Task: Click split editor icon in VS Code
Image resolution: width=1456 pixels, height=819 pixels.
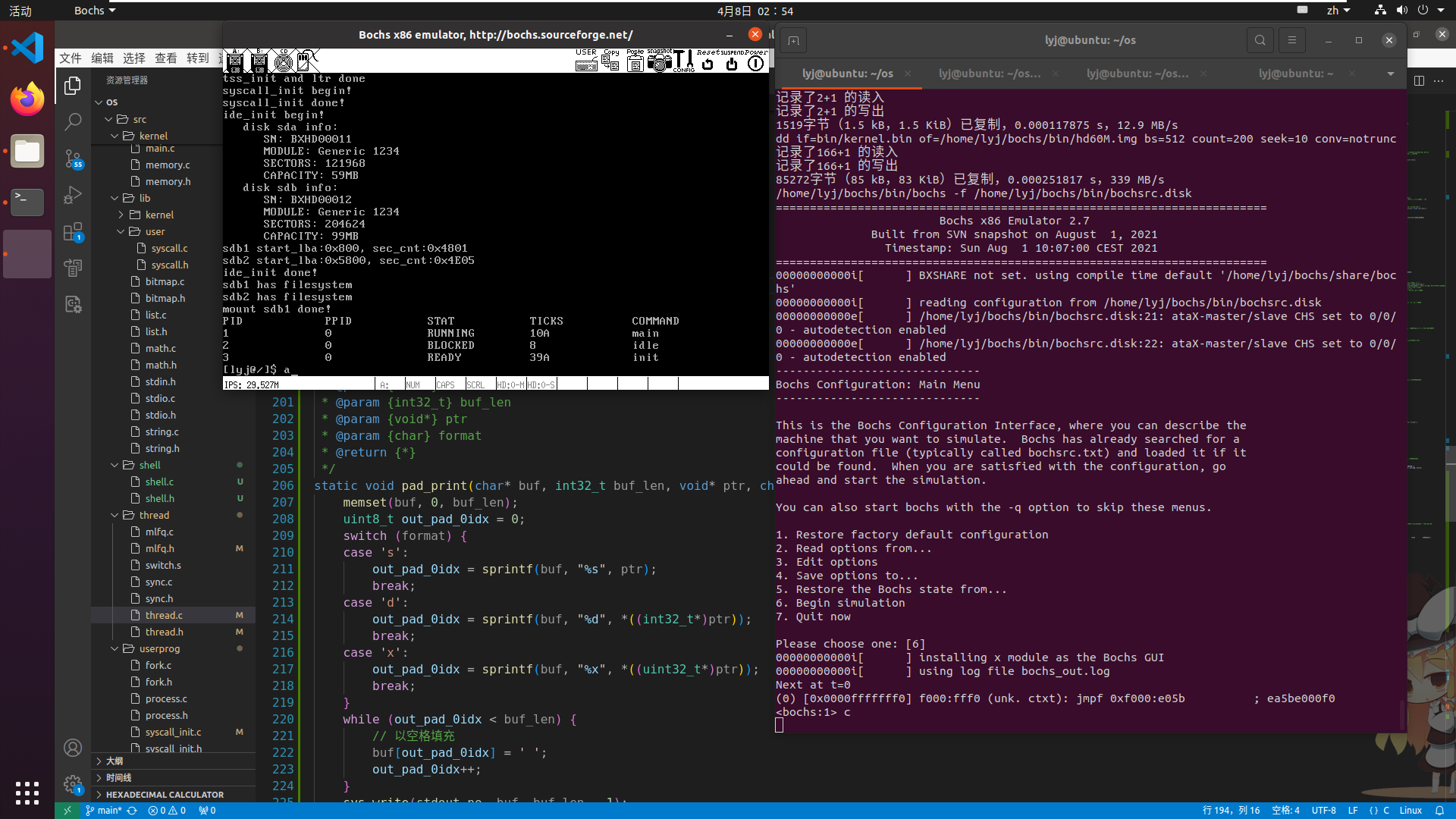Action: pos(1419,80)
